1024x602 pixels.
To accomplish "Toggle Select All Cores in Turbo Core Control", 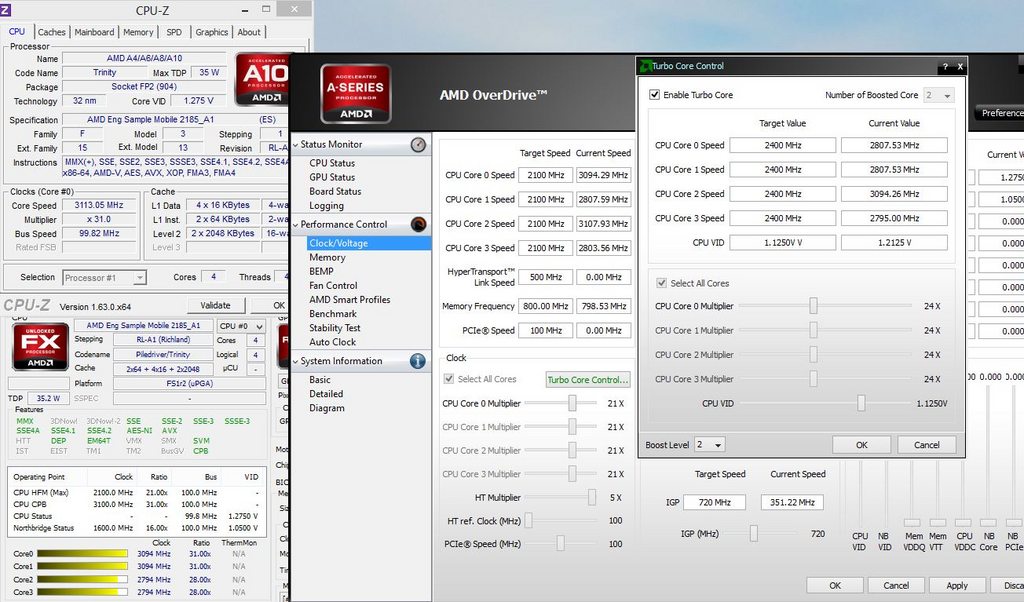I will tap(662, 283).
